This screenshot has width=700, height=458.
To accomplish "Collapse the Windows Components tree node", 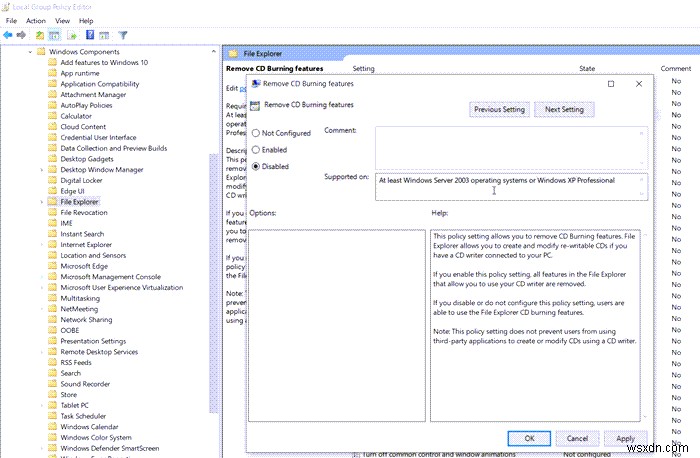I will 30,52.
